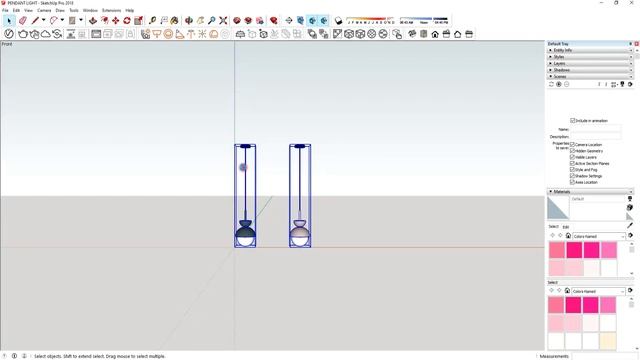This screenshot has height=360, width=640.
Task: Open the Edit menu
Action: point(16,10)
